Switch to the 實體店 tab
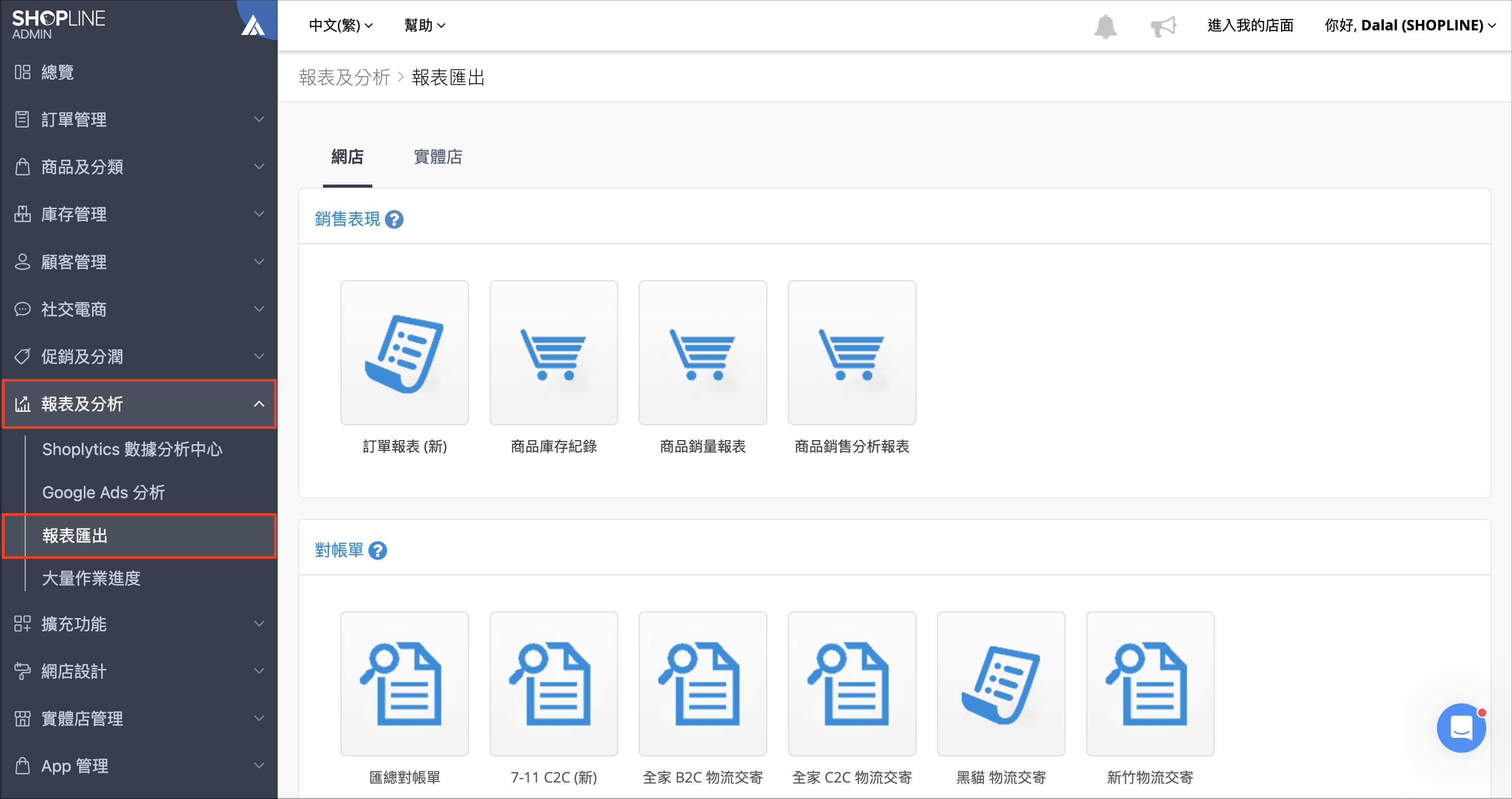 [438, 157]
